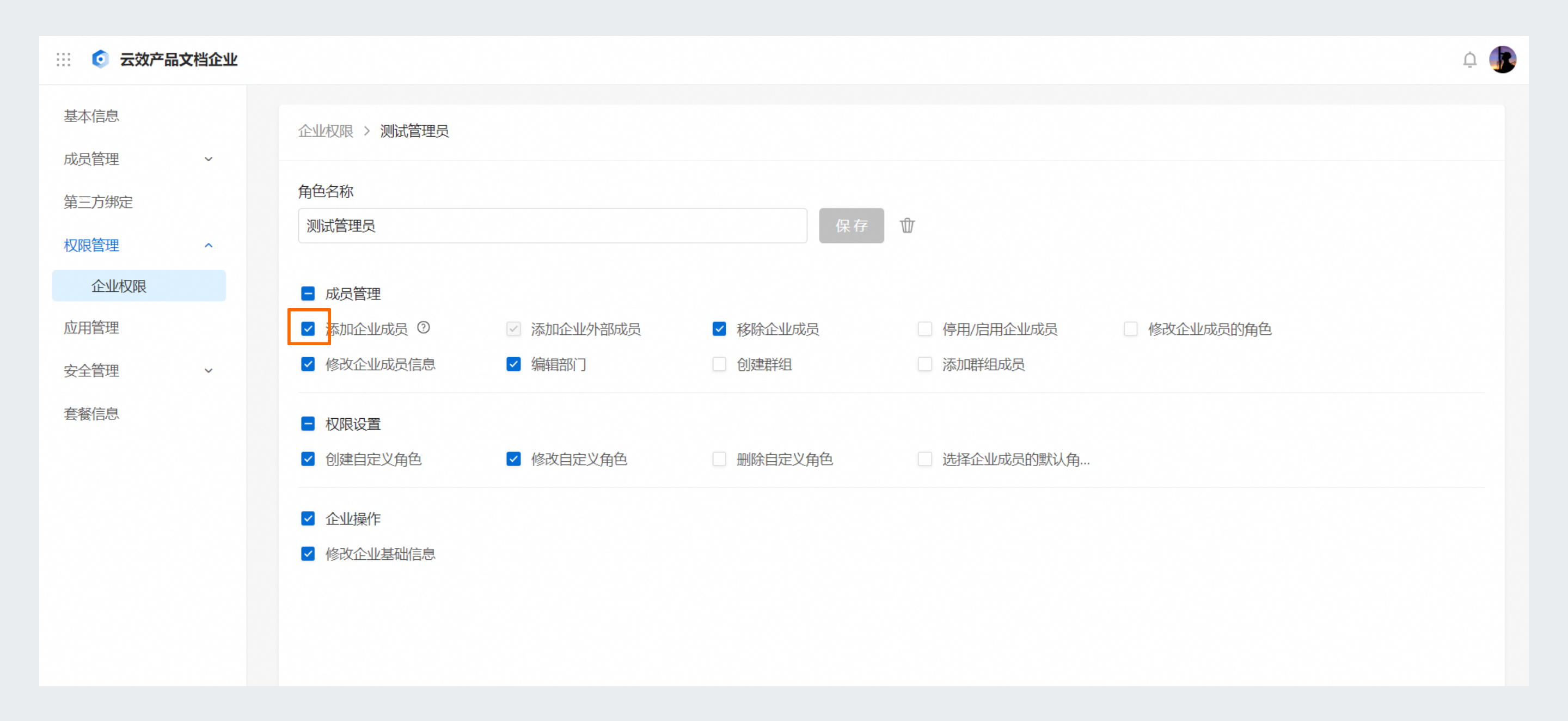Expand 成员管理 sidebar chevron
Image resolution: width=1568 pixels, height=721 pixels.
(x=208, y=159)
